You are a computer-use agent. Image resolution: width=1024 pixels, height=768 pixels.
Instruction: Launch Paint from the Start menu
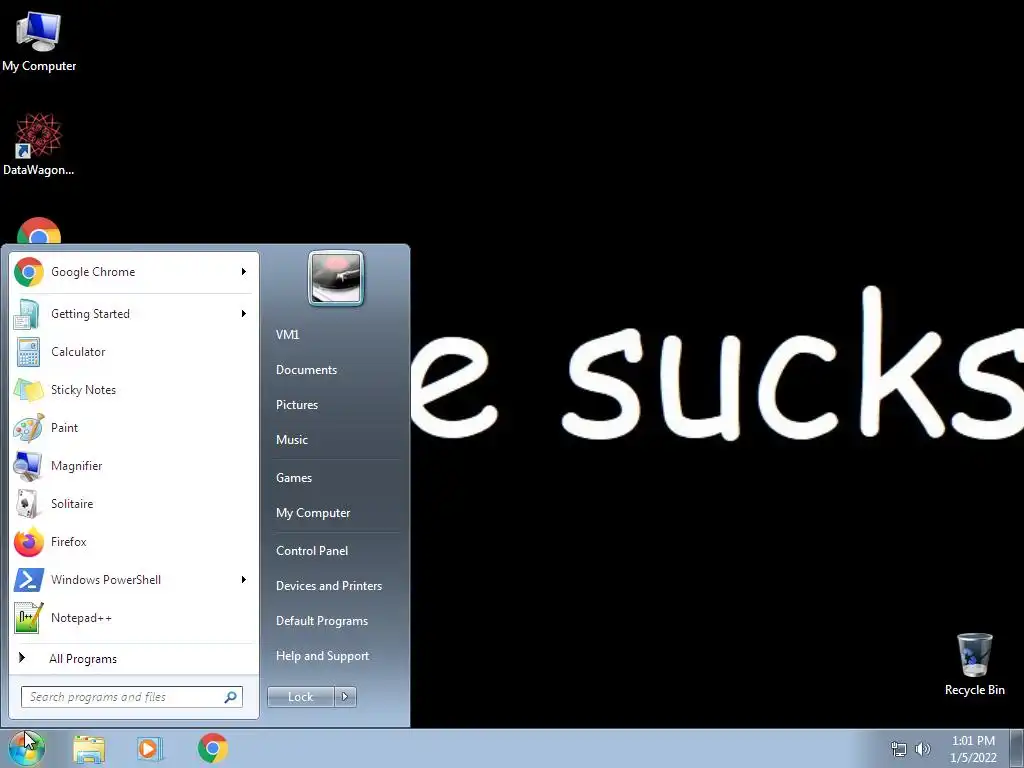click(134, 428)
